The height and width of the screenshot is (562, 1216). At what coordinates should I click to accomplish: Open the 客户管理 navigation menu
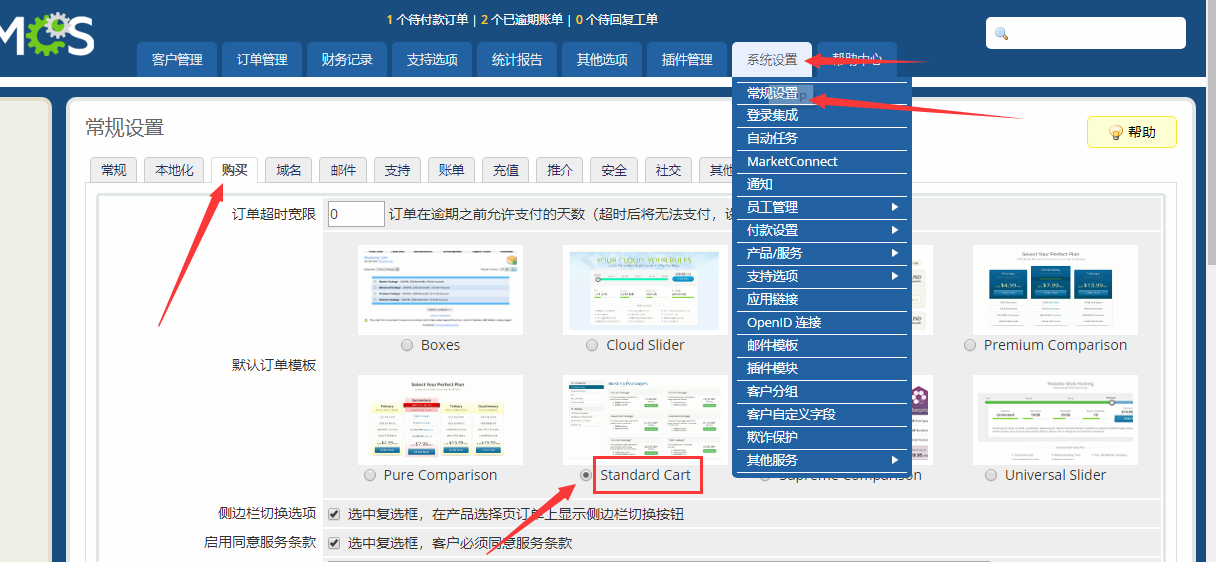177,59
